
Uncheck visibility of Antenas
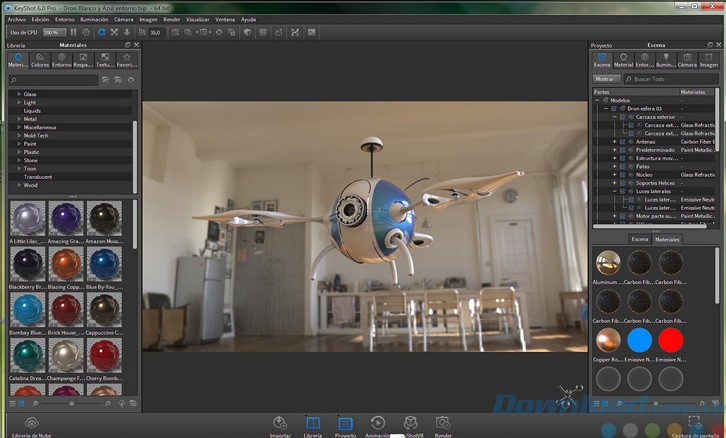pyautogui.click(x=622, y=142)
